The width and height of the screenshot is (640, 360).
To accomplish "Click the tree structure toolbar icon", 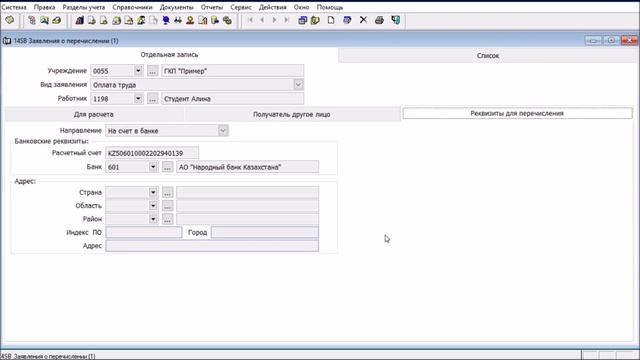I will pyautogui.click(x=32, y=20).
